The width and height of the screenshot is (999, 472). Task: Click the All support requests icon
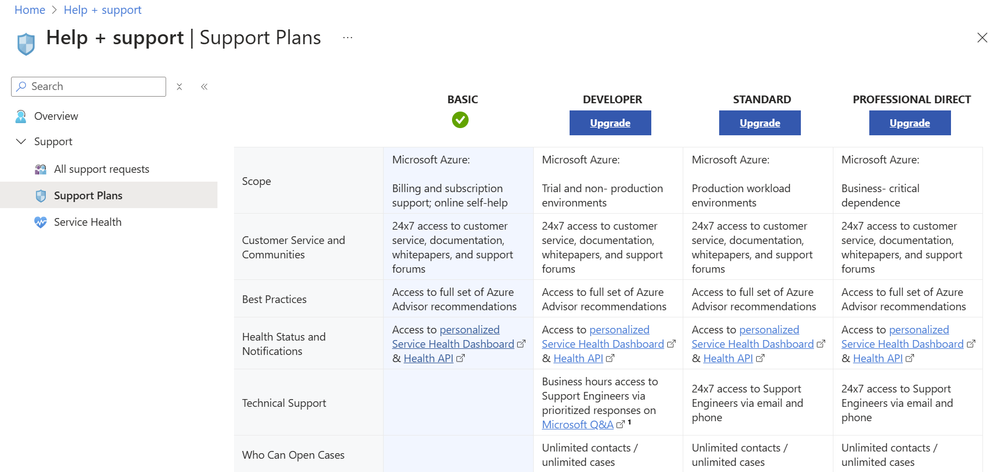tap(40, 169)
